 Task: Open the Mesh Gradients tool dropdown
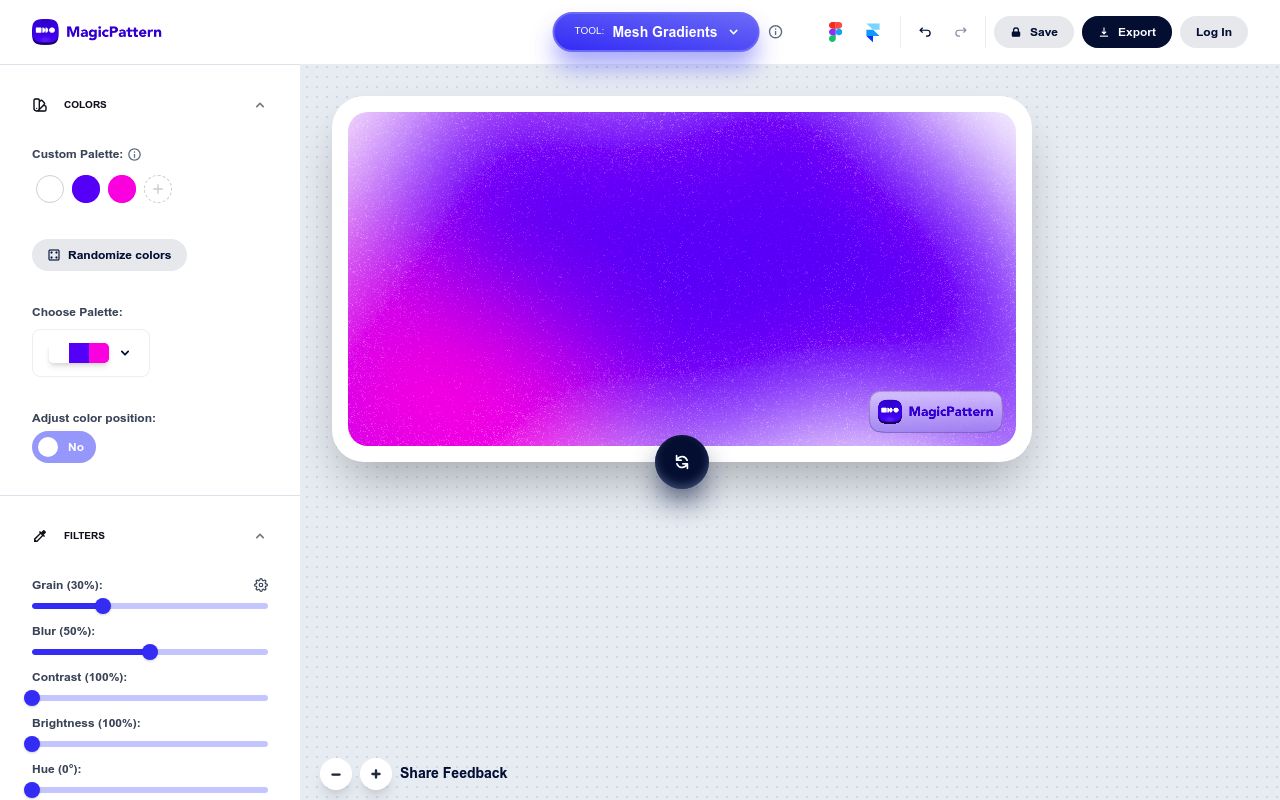(x=656, y=32)
